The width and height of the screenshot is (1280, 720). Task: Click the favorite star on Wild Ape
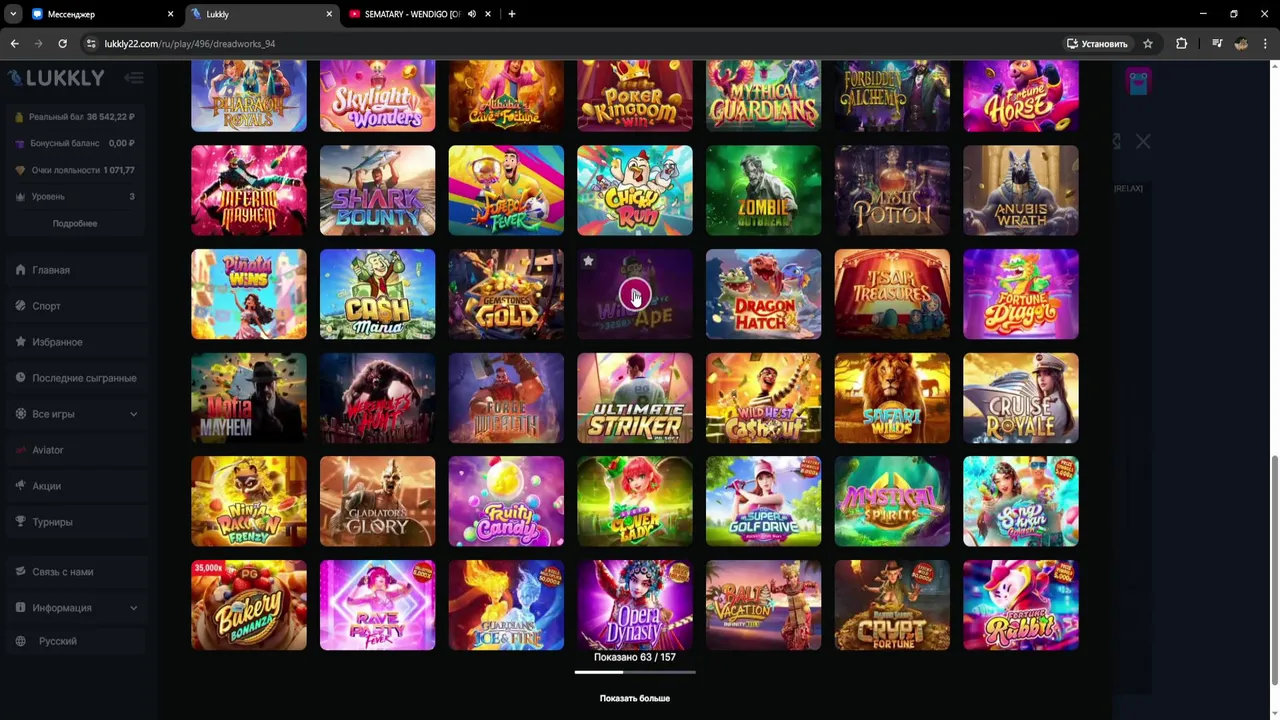click(588, 261)
